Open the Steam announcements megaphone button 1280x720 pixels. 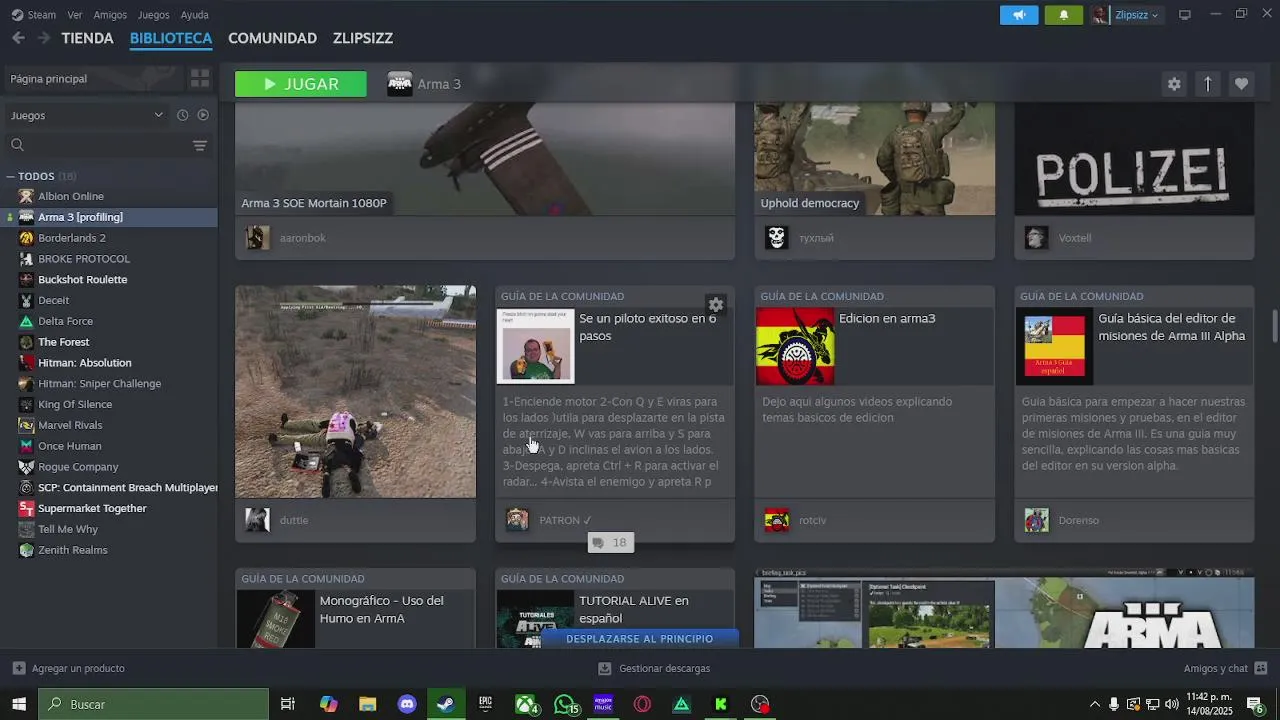tap(1019, 15)
